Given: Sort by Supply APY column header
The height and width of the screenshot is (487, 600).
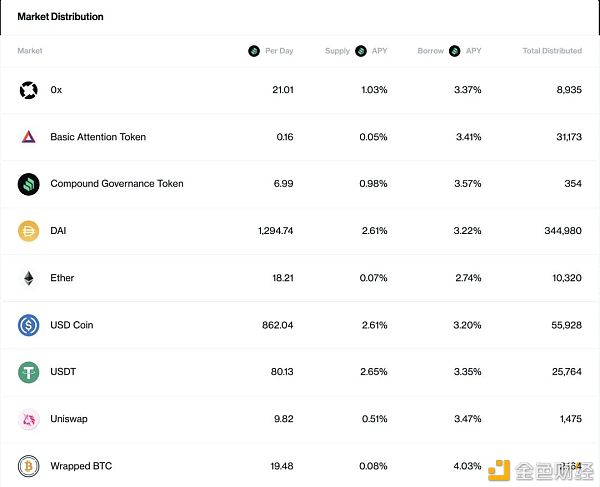Looking at the screenshot, I should click(356, 50).
